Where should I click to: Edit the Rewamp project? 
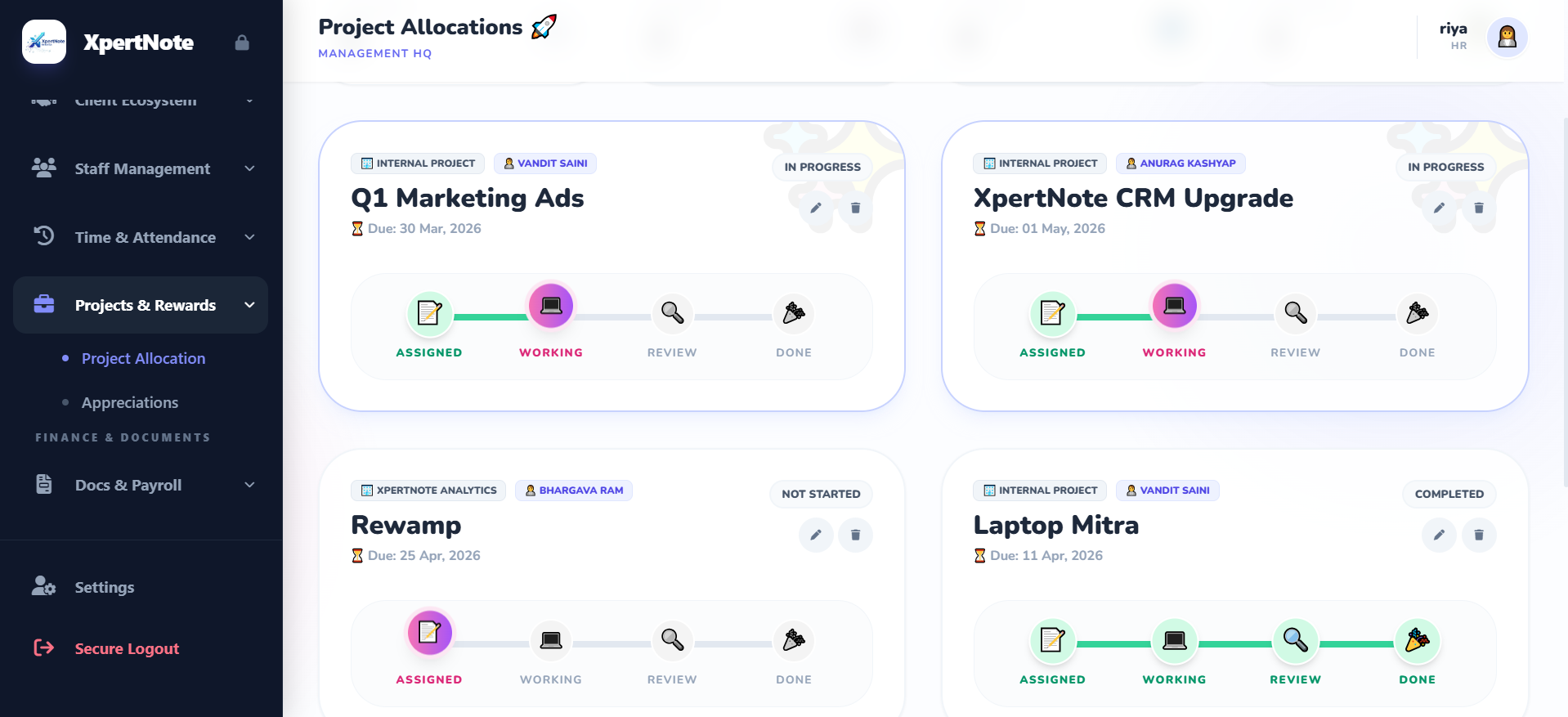pyautogui.click(x=816, y=535)
